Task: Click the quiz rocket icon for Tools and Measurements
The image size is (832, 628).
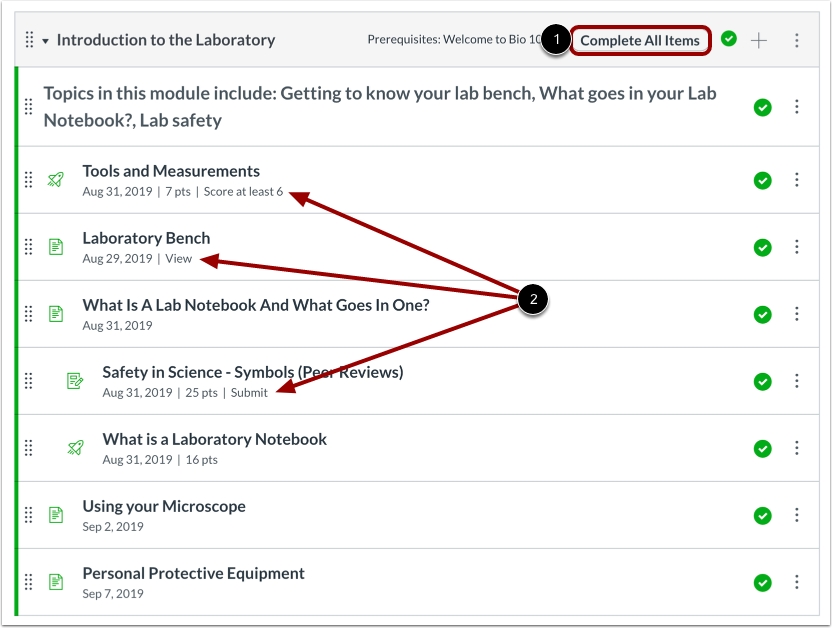Action: pyautogui.click(x=56, y=180)
